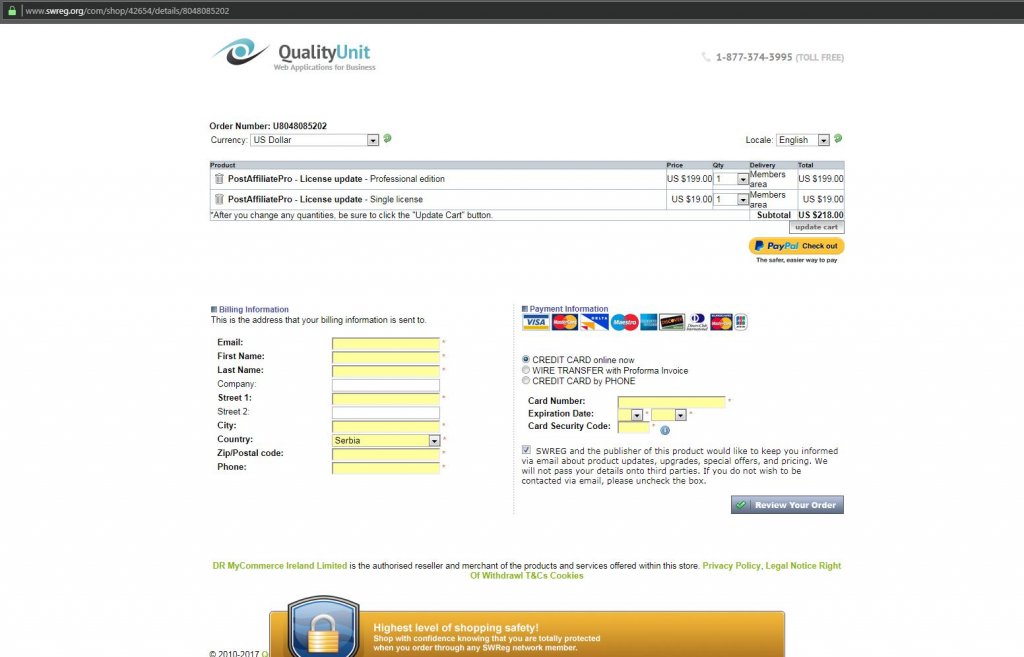1024x657 pixels.
Task: Click the Subtotal US $218.00 amount
Action: click(820, 214)
